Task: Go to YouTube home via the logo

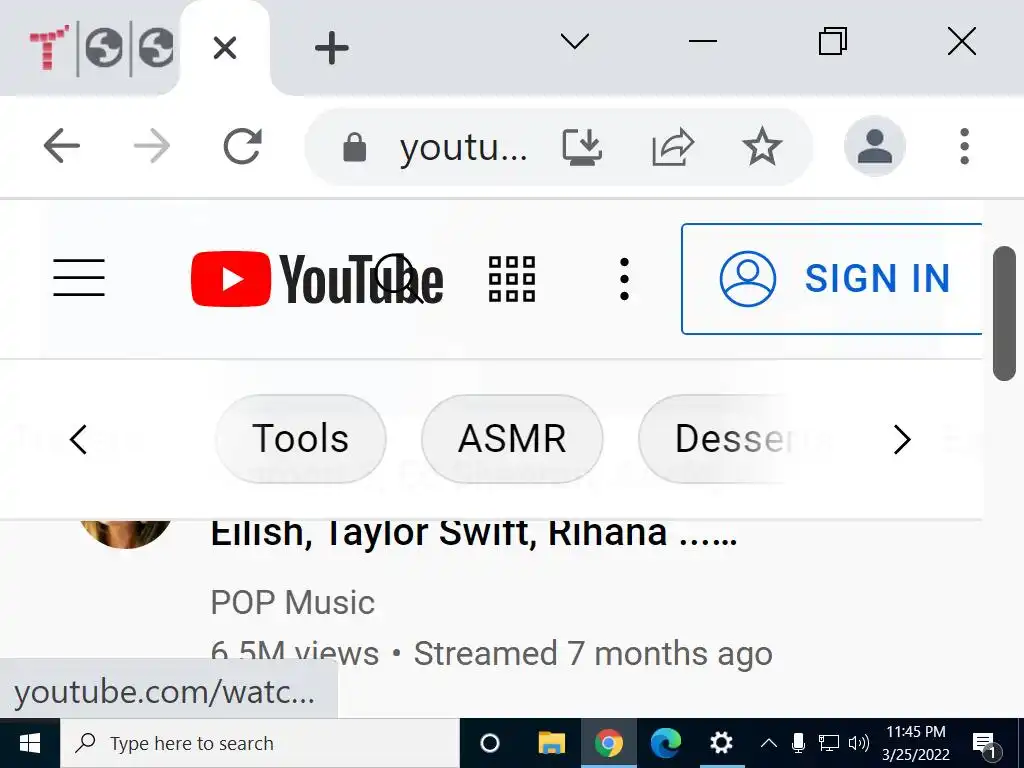Action: click(317, 279)
